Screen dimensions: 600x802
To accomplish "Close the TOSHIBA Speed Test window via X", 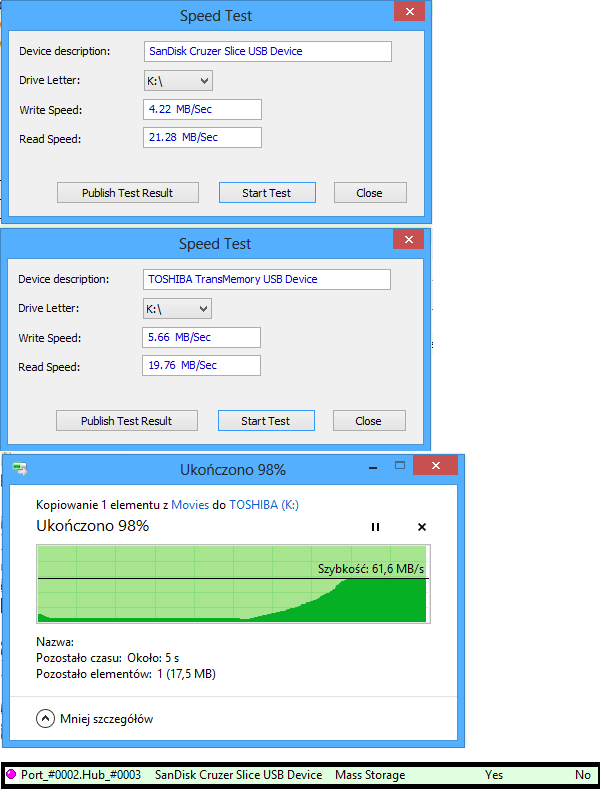I will tap(409, 239).
